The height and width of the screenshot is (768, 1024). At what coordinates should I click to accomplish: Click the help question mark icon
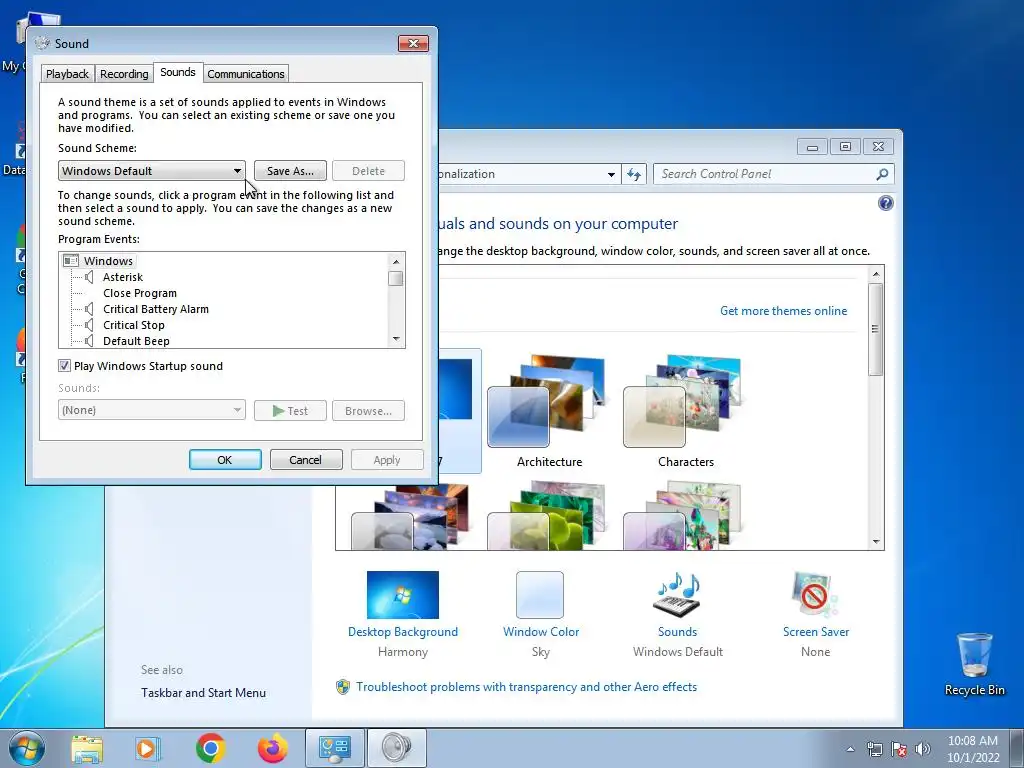[x=886, y=203]
